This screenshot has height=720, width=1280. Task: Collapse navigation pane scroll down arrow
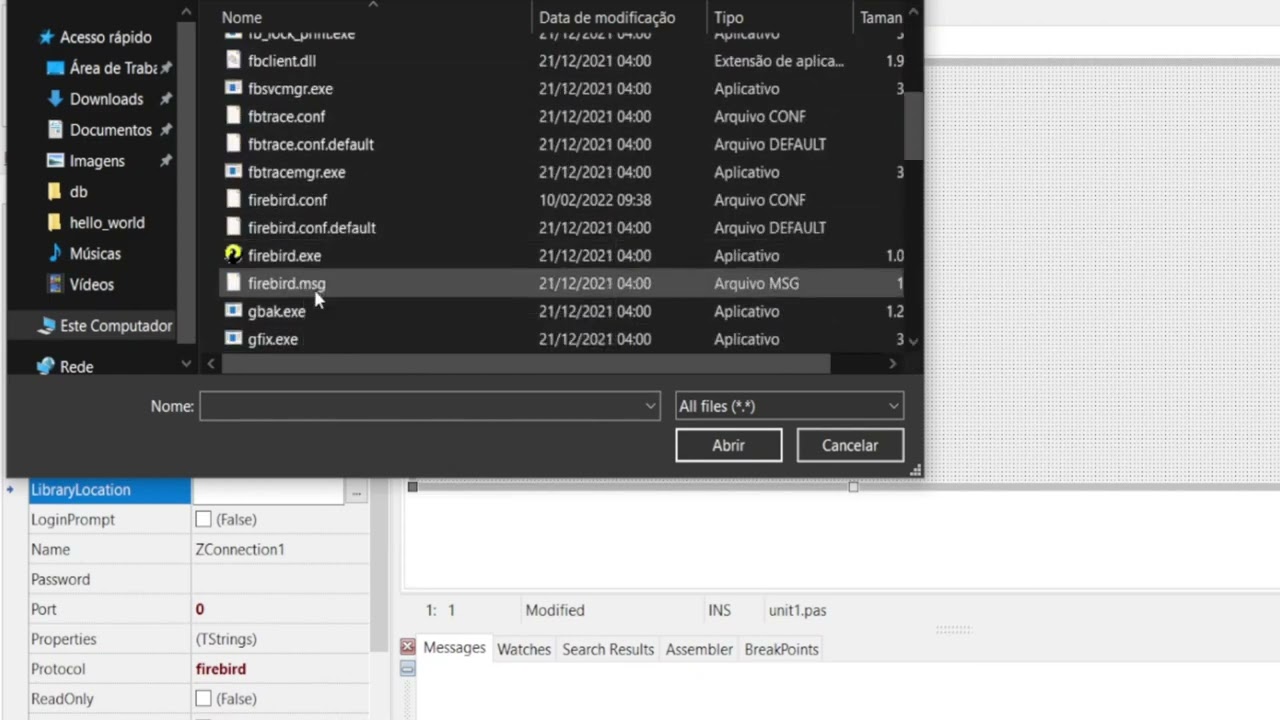(x=186, y=364)
